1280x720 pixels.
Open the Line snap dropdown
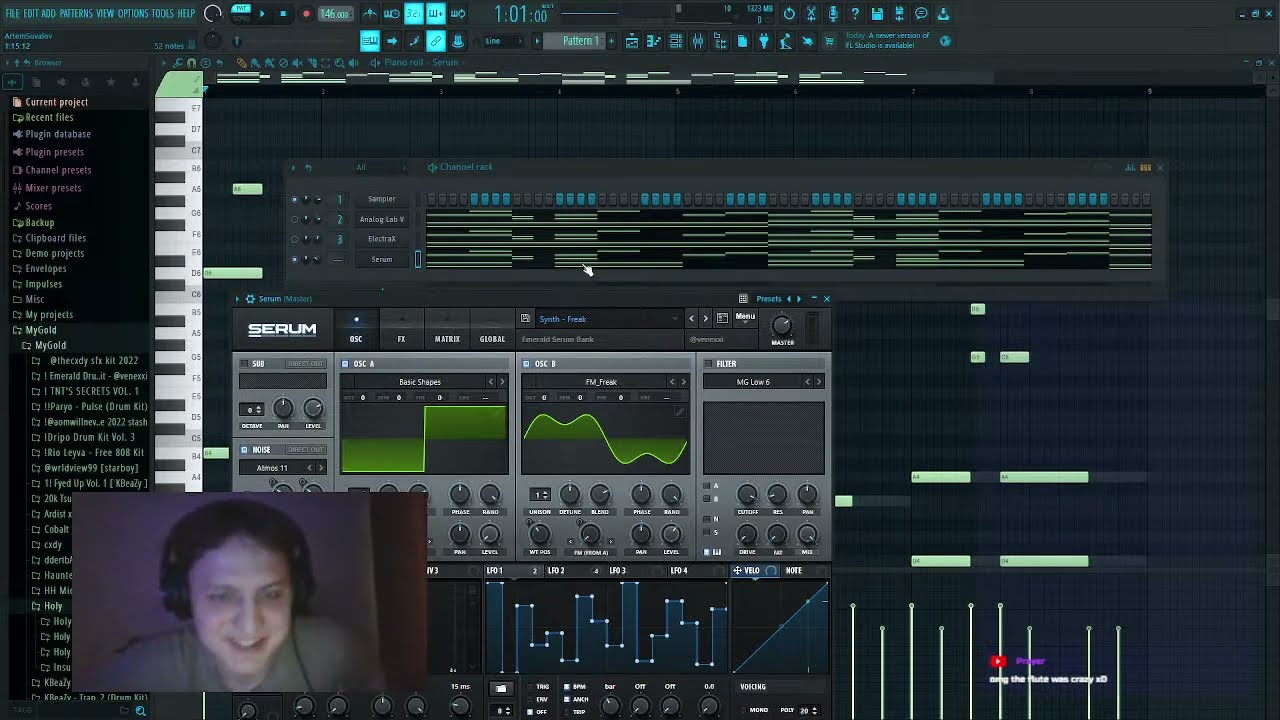pos(503,41)
